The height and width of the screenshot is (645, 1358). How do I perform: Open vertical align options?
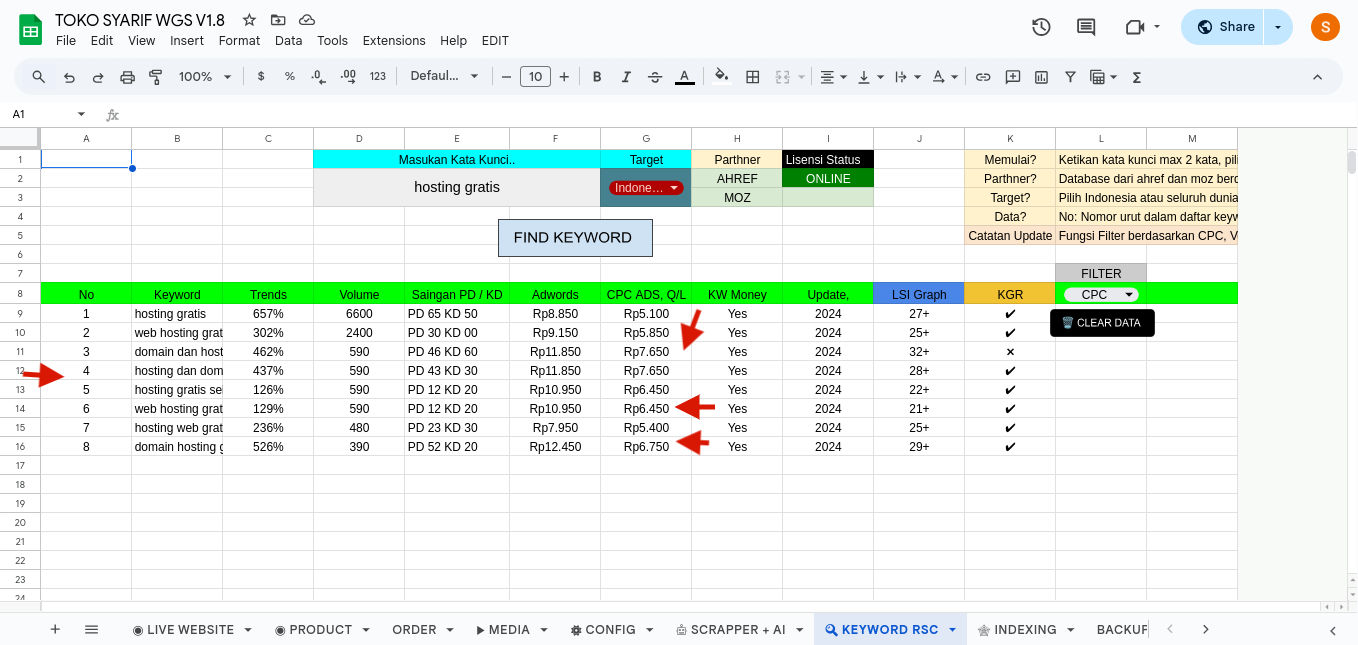pos(870,76)
